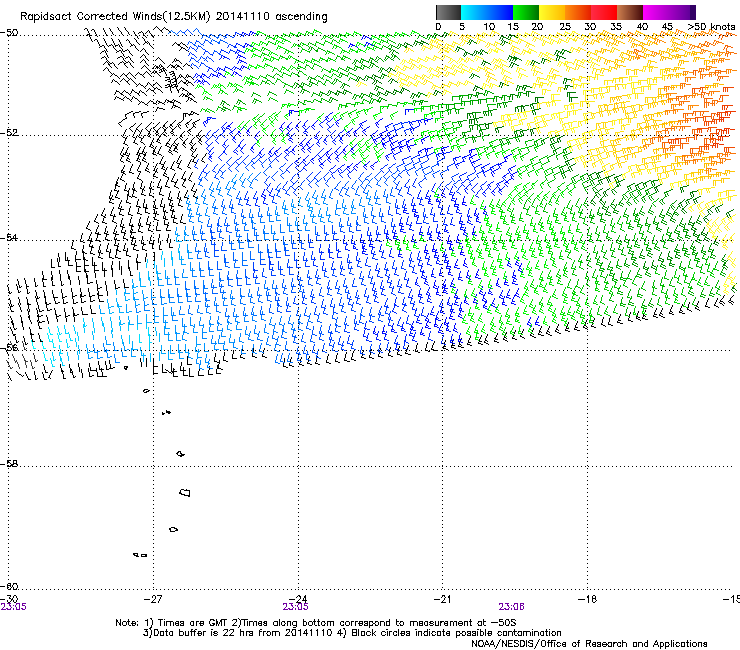Click the '>50 knots' legend label
Screen dimensions: 740x650
point(711,27)
